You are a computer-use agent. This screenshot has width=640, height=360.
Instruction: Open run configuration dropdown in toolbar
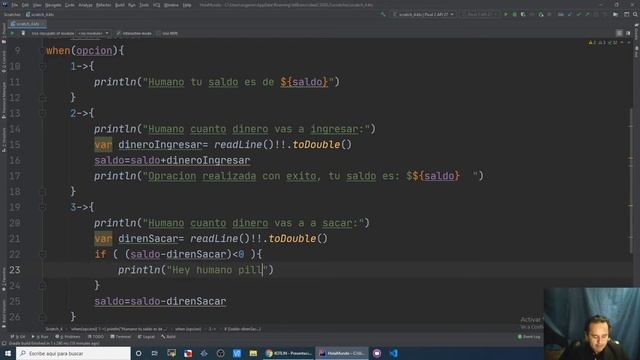[424, 14]
